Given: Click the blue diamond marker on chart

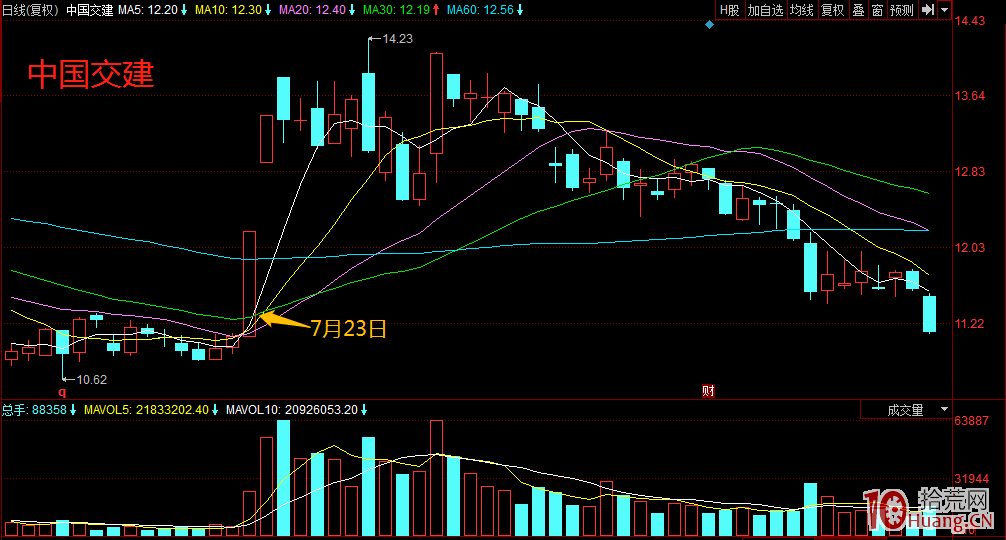Looking at the screenshot, I should (709, 24).
